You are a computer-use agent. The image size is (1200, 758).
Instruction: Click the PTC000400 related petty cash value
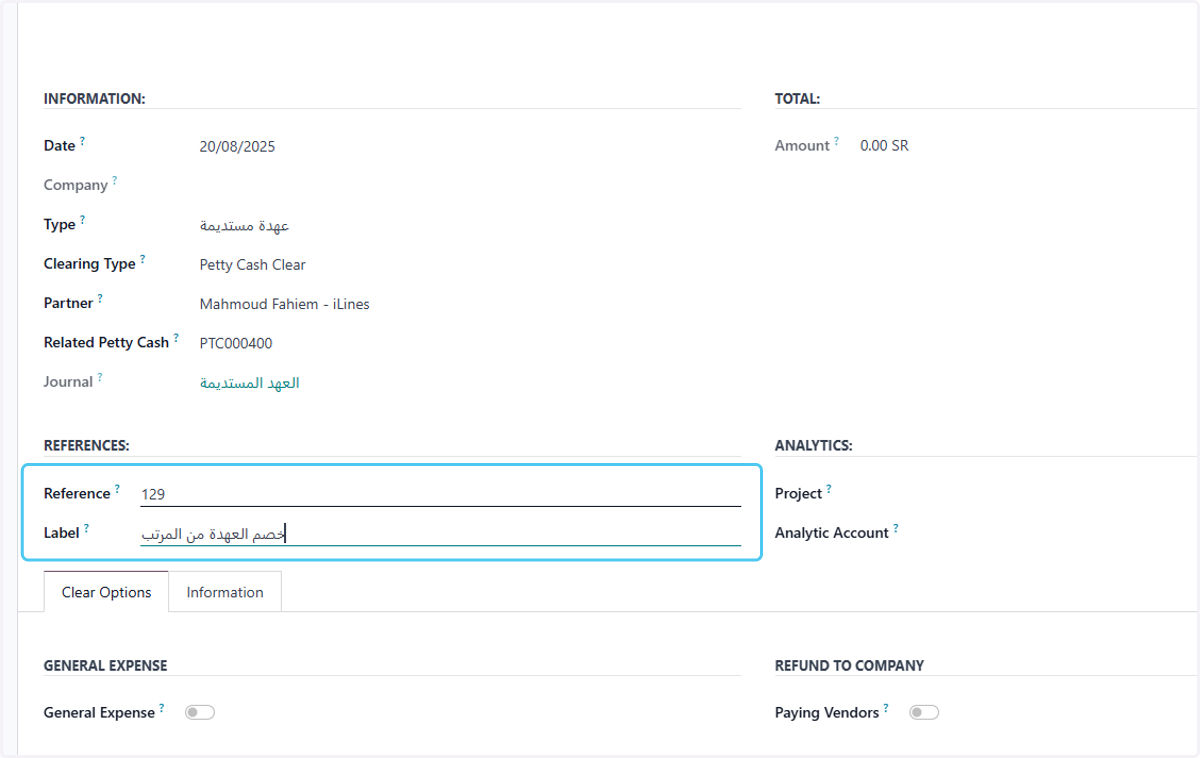pyautogui.click(x=236, y=343)
